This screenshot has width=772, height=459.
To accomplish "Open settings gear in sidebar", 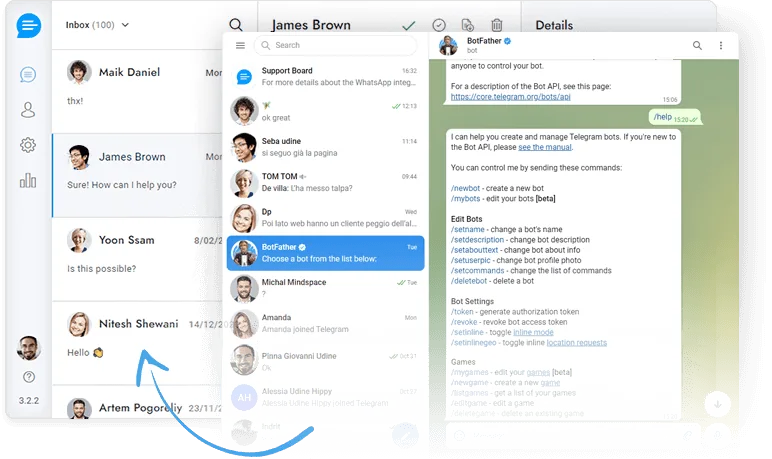I will point(28,145).
